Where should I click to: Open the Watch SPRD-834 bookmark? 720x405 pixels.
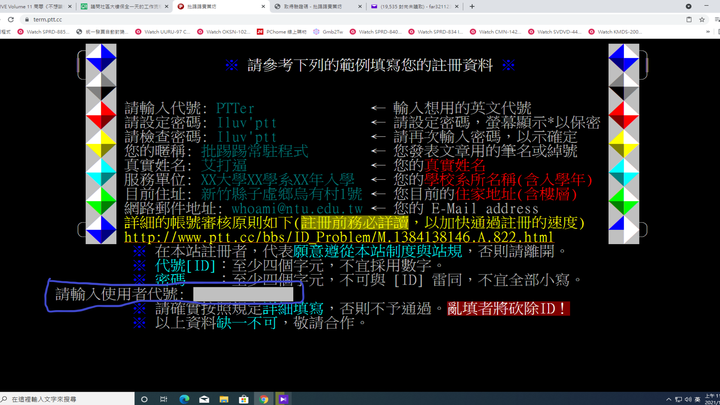[435, 32]
